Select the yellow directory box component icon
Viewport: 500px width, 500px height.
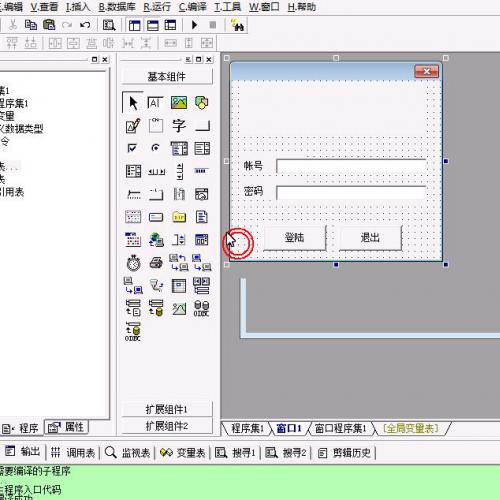click(179, 217)
